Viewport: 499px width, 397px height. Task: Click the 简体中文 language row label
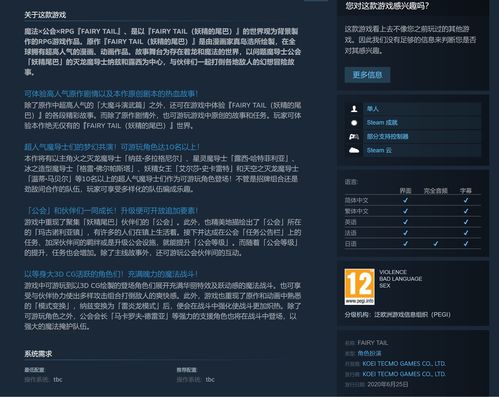tap(356, 200)
